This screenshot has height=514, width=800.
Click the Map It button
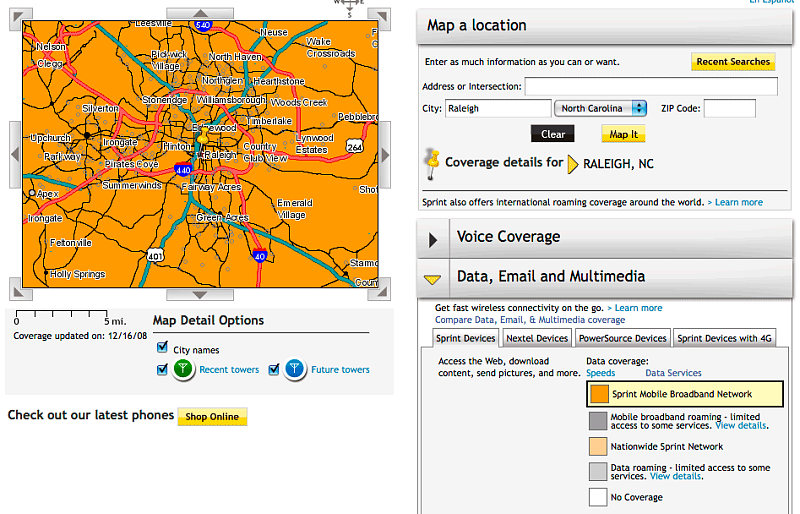[x=623, y=134]
